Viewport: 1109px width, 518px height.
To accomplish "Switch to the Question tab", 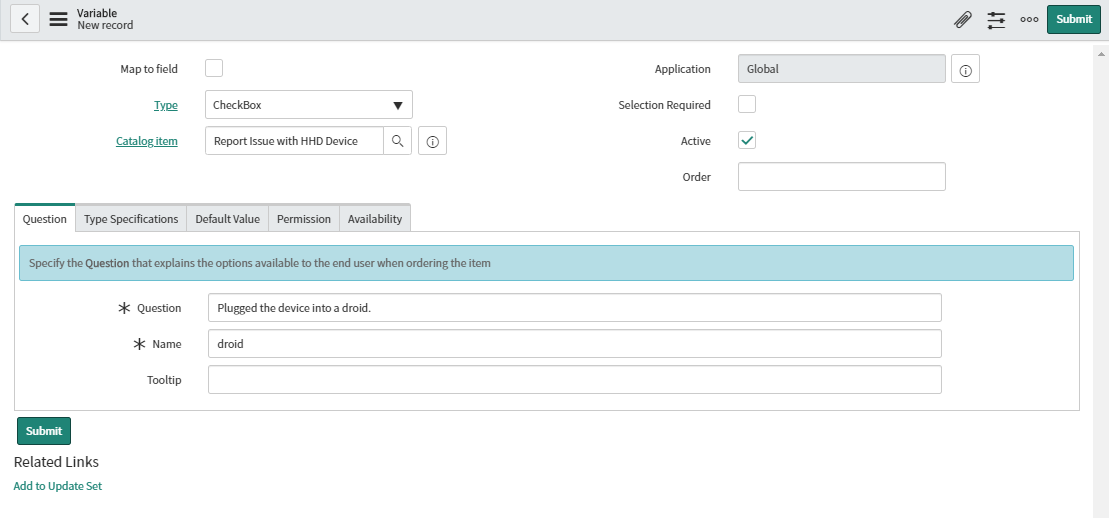I will pos(45,219).
